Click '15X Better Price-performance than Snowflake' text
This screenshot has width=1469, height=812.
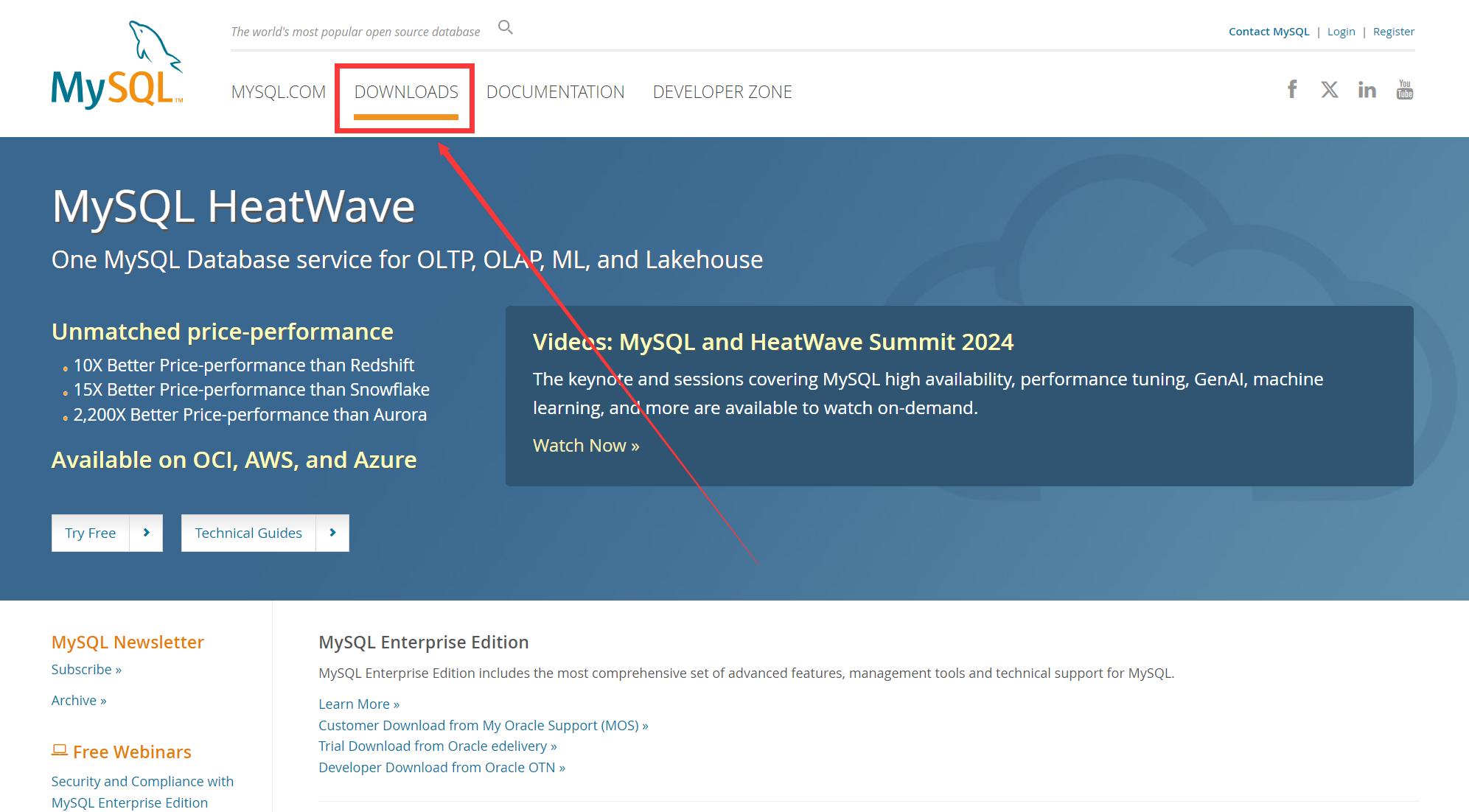pos(251,389)
